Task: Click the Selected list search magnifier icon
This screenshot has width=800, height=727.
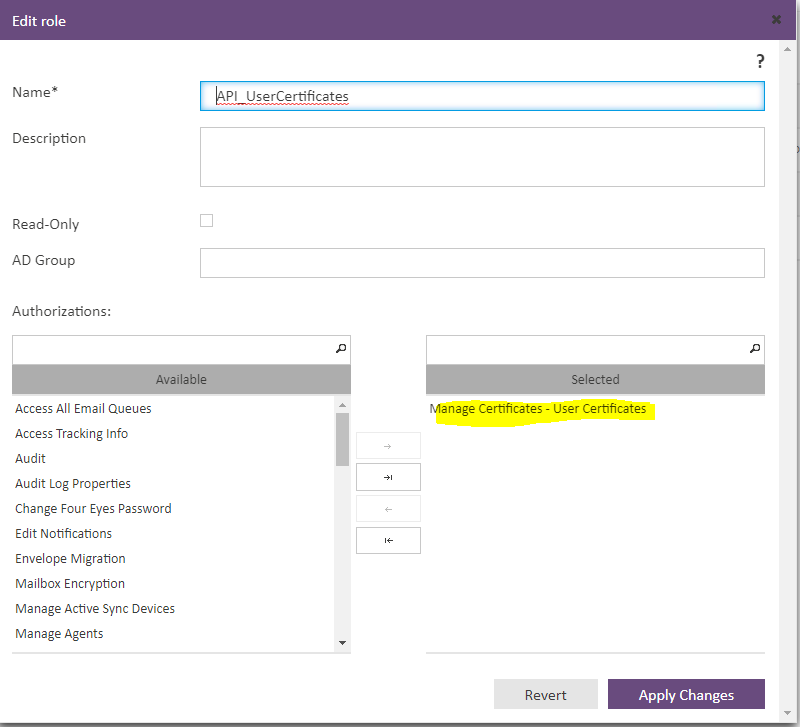Action: [755, 348]
